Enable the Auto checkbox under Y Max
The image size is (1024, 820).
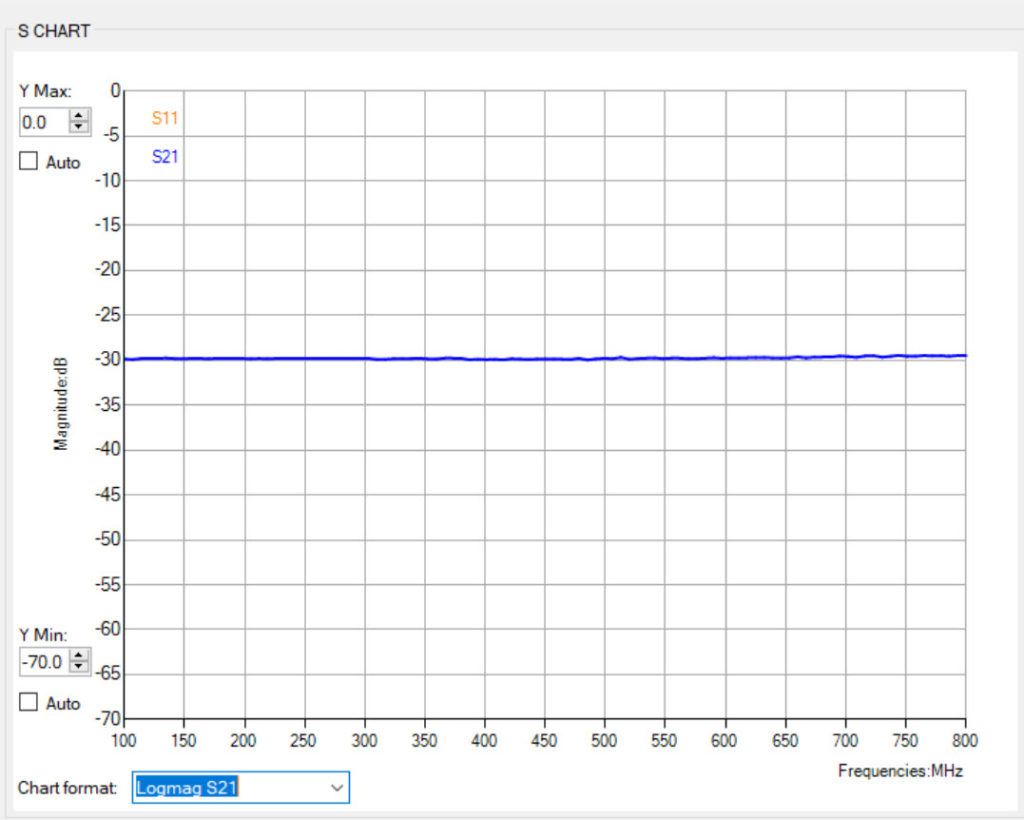pyautogui.click(x=28, y=161)
